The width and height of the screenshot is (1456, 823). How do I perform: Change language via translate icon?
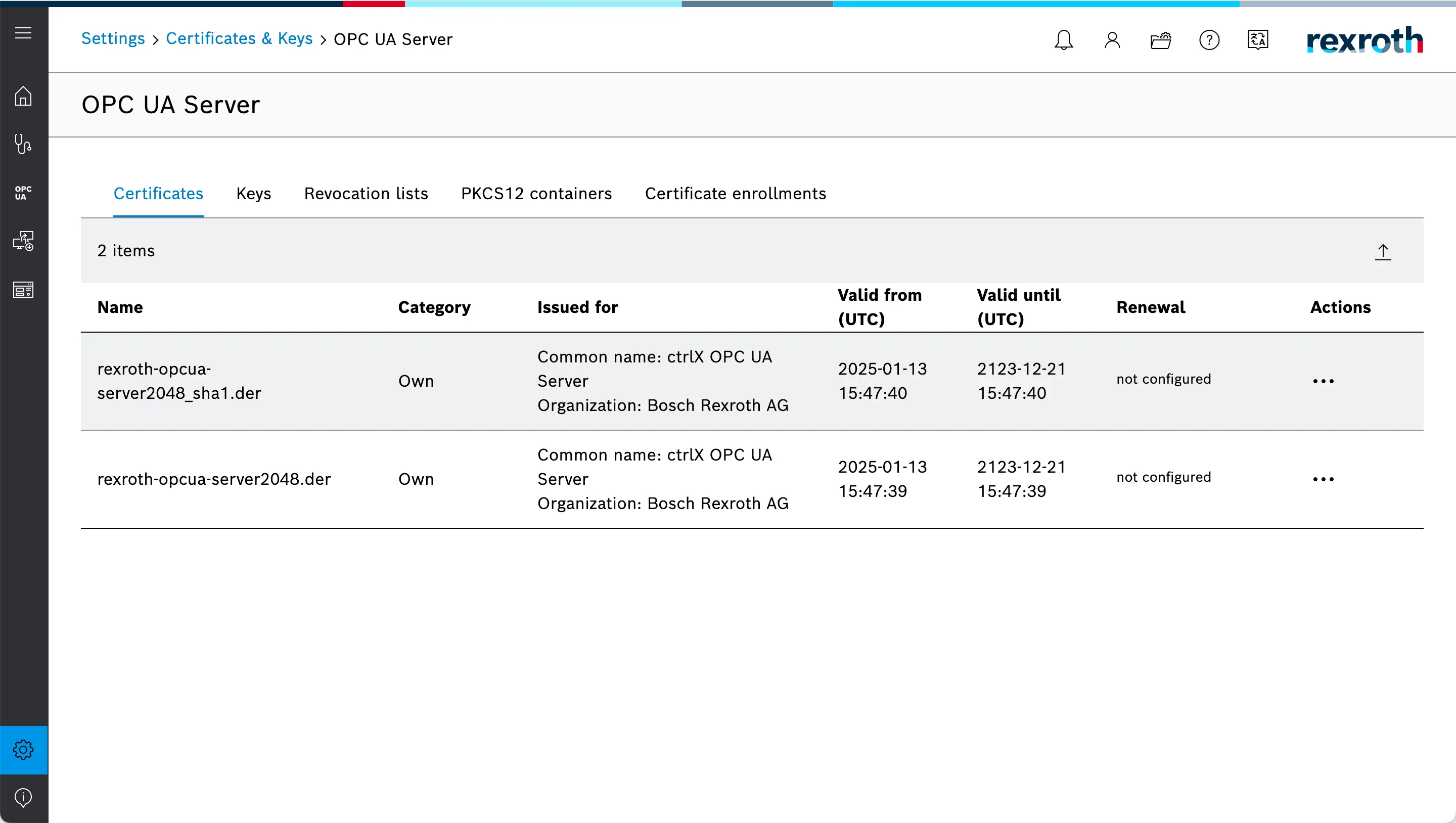tap(1258, 40)
